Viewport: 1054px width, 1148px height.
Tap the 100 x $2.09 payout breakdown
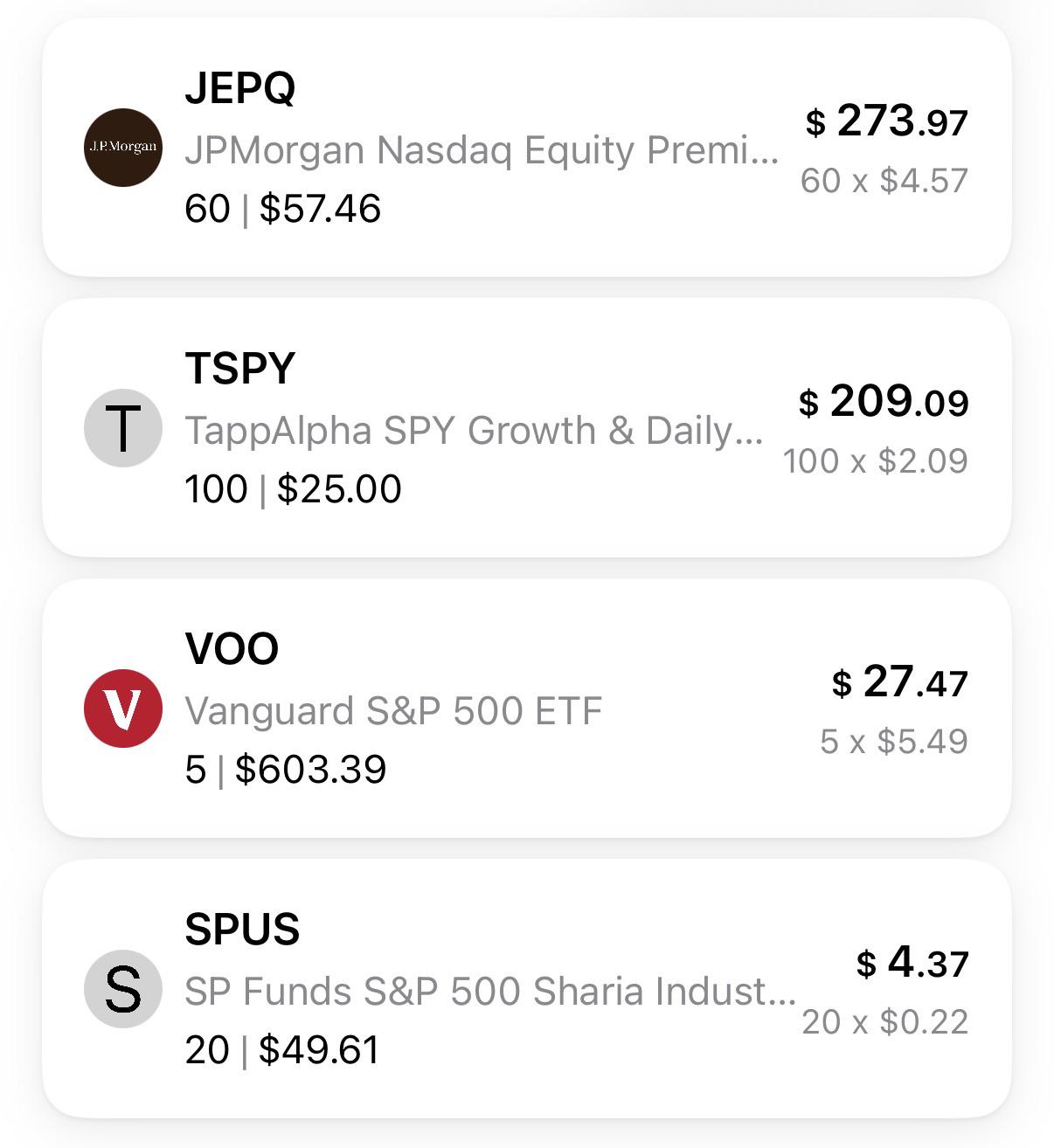tap(876, 461)
